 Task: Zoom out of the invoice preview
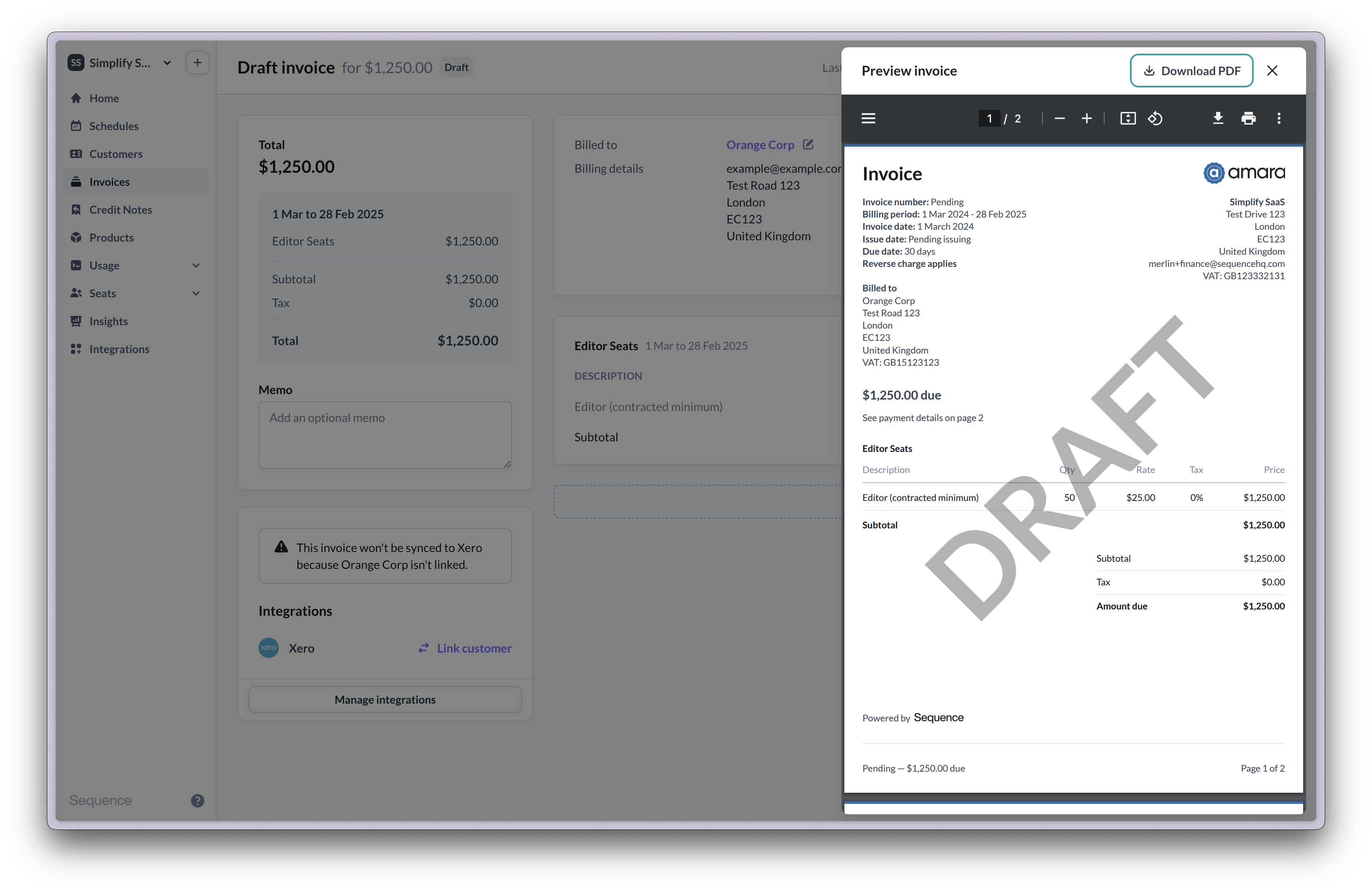(x=1059, y=118)
